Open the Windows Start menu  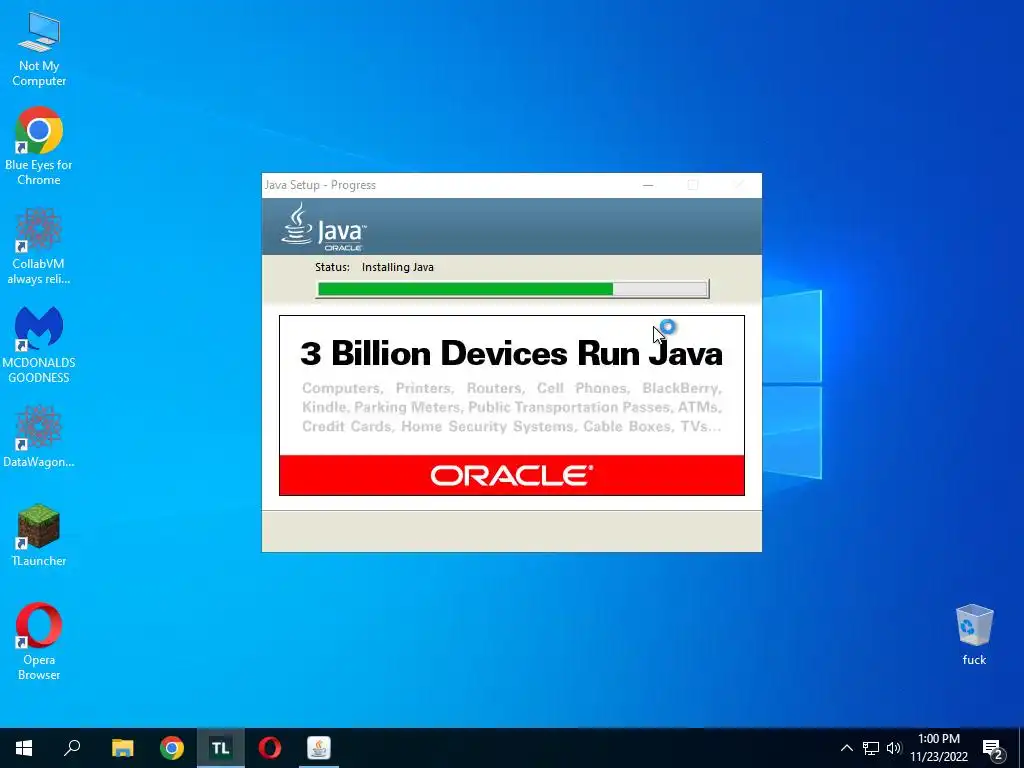[24, 748]
